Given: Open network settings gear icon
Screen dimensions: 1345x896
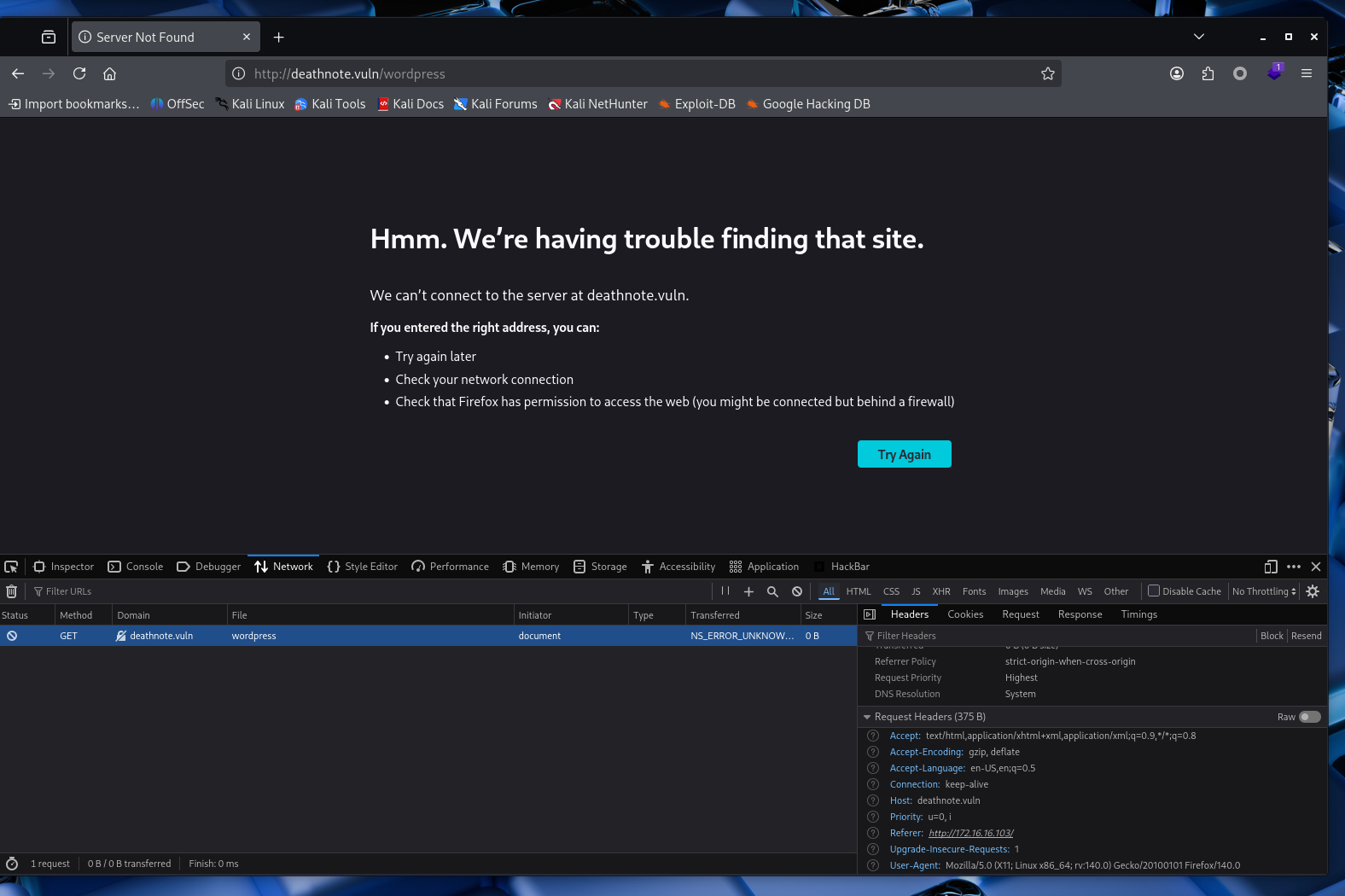Looking at the screenshot, I should coord(1313,591).
